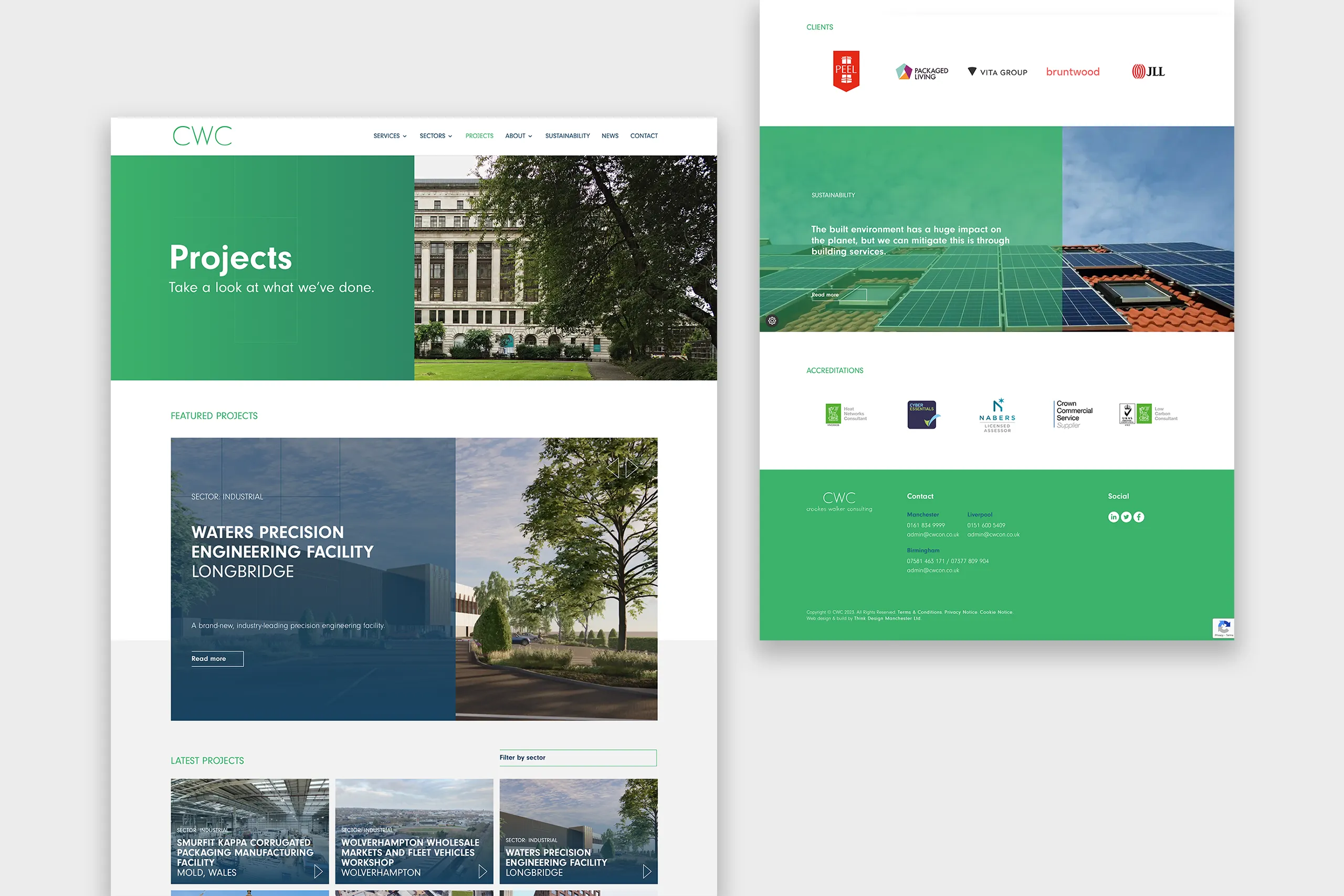Open Waters Precision latest project card

tap(578, 831)
